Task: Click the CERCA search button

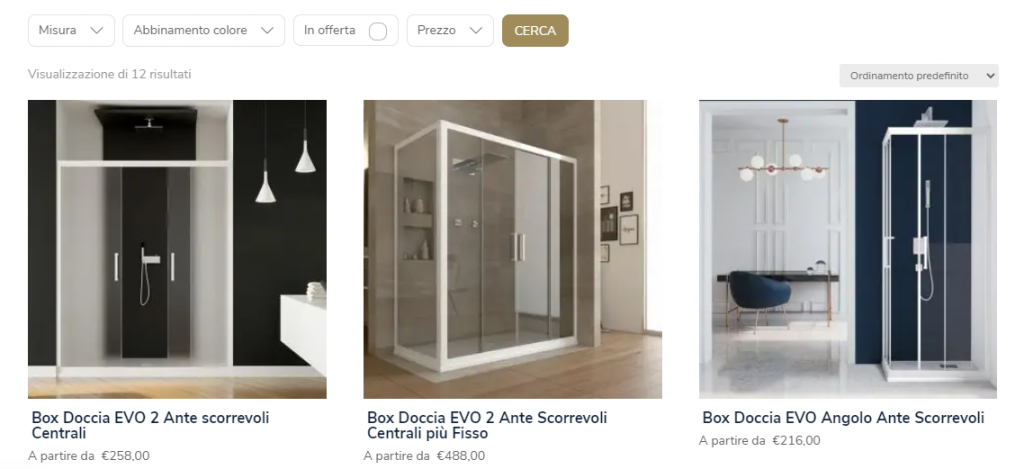Action: point(535,31)
